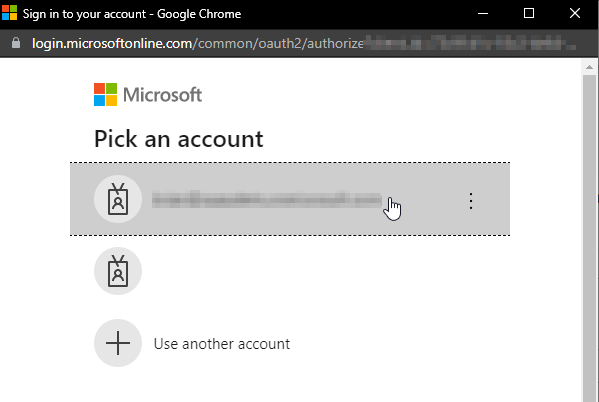Click the Microsoft favicon in title bar
Screen dimensions: 599x402
coord(10,13)
